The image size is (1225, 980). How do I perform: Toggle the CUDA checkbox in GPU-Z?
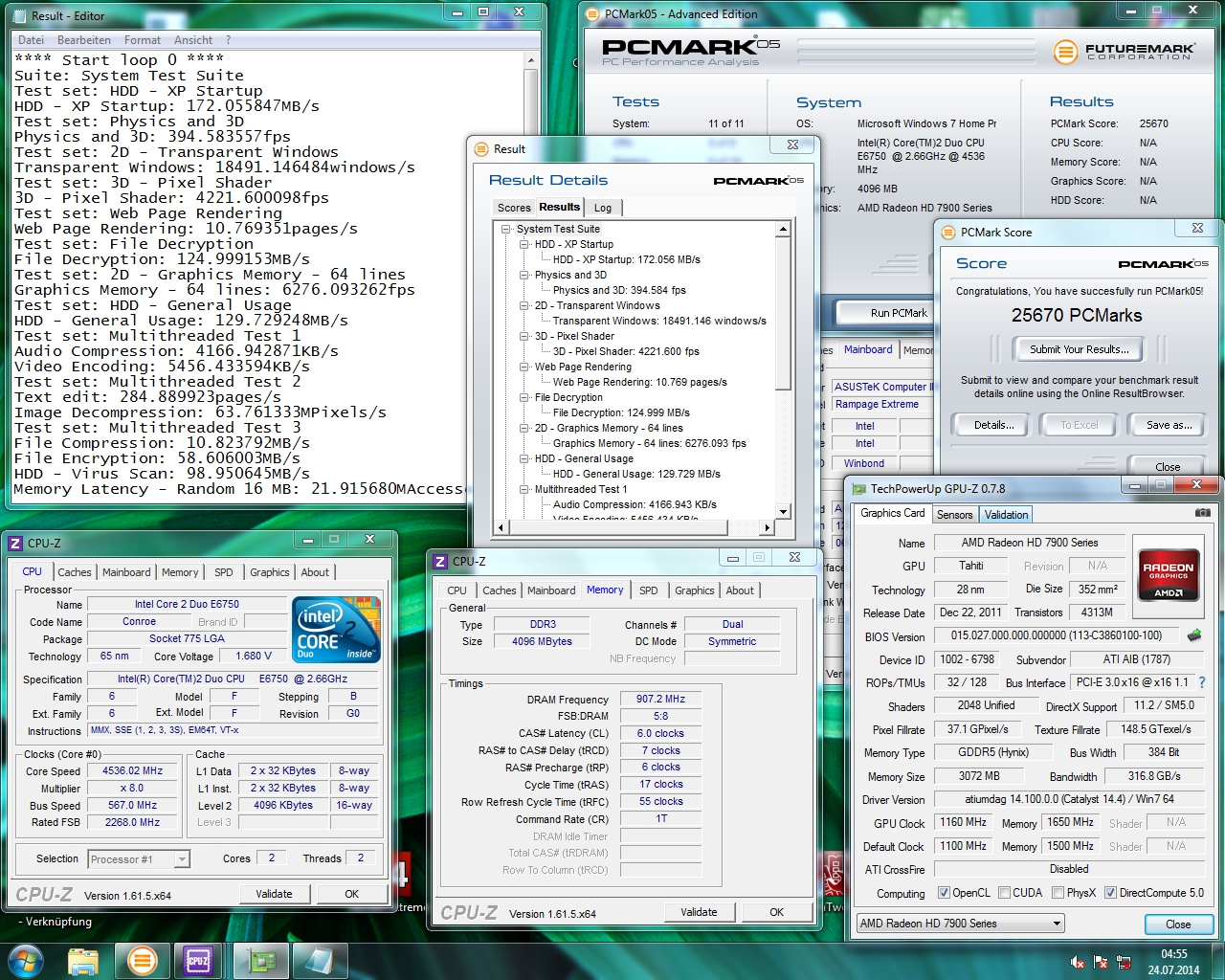1005,893
